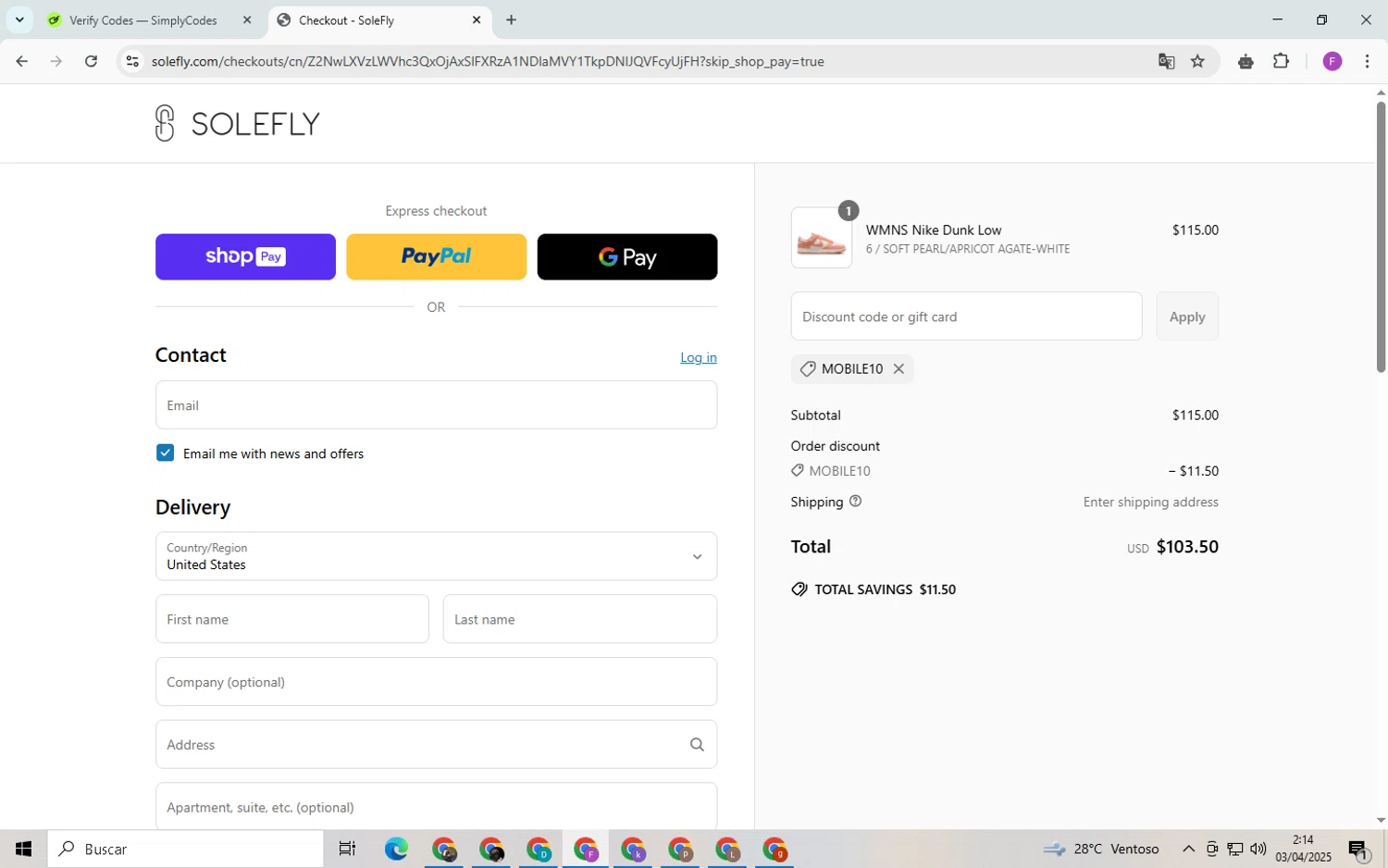This screenshot has width=1388, height=868.
Task: Focus the Last name field
Action: pyautogui.click(x=580, y=619)
